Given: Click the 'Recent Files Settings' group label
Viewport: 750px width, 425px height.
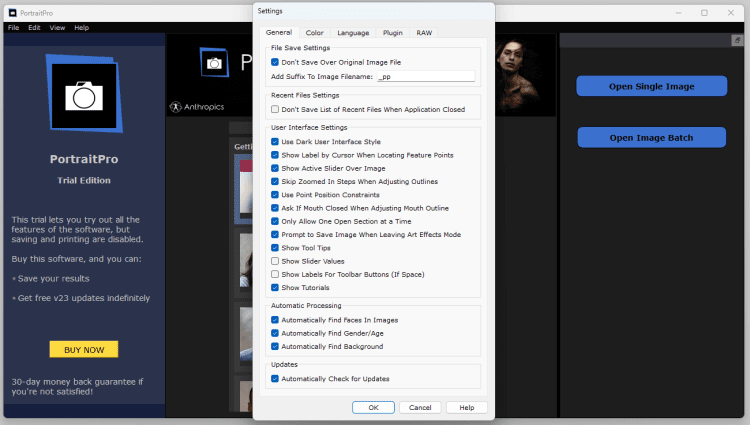Looking at the screenshot, I should click(x=305, y=95).
